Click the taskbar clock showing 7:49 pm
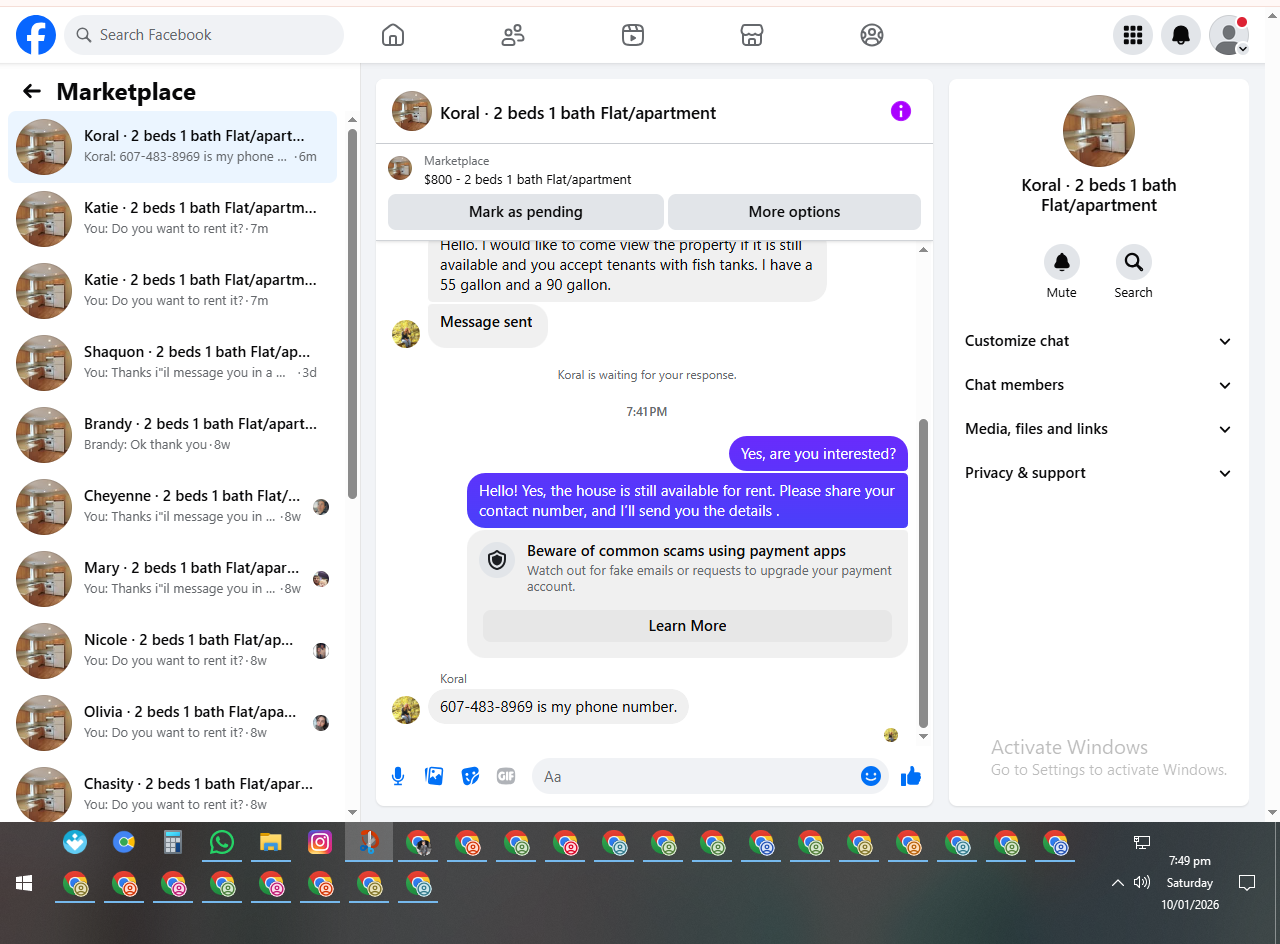 pyautogui.click(x=1189, y=882)
